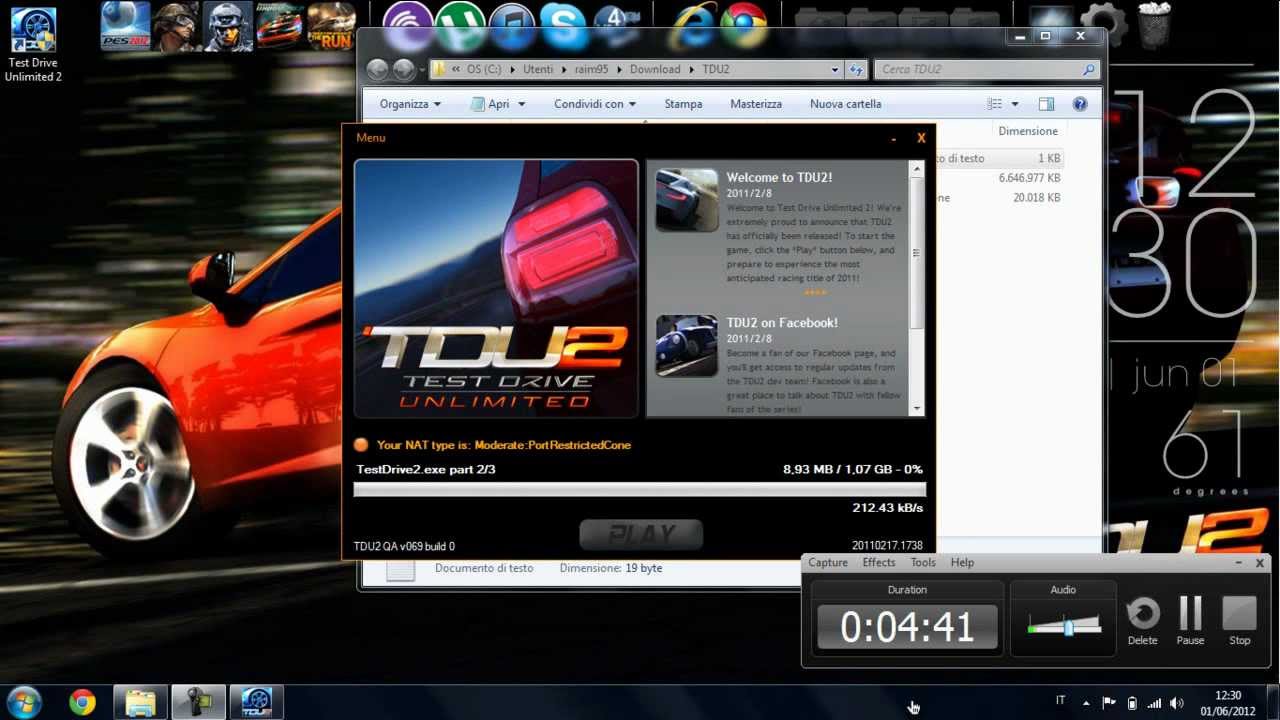The height and width of the screenshot is (720, 1280).
Task: Select the Utenti folder in address path
Action: pos(538,69)
